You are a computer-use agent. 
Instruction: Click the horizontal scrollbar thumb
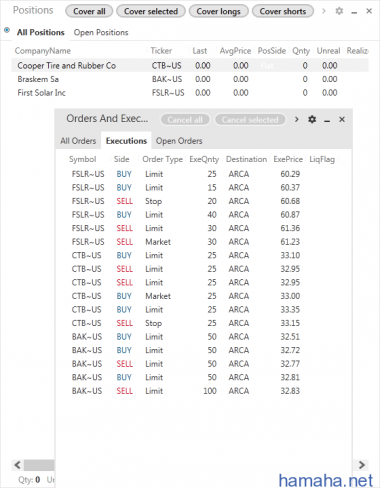[39, 465]
